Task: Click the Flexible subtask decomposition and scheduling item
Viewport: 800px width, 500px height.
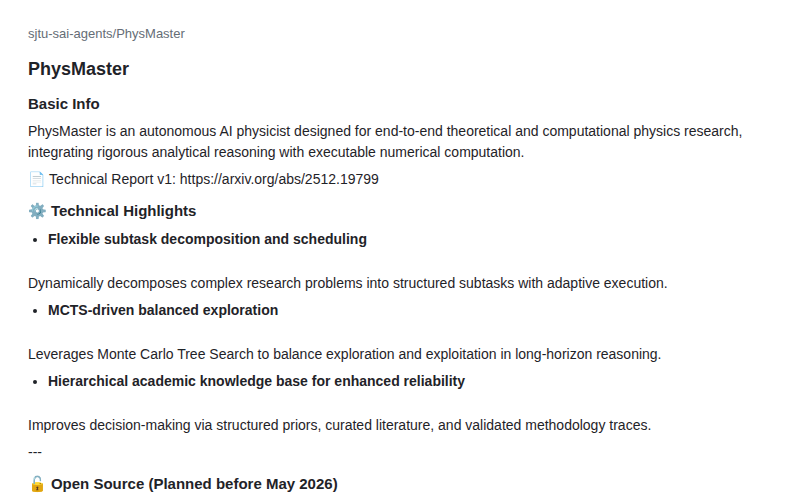Action: pyautogui.click(x=207, y=239)
